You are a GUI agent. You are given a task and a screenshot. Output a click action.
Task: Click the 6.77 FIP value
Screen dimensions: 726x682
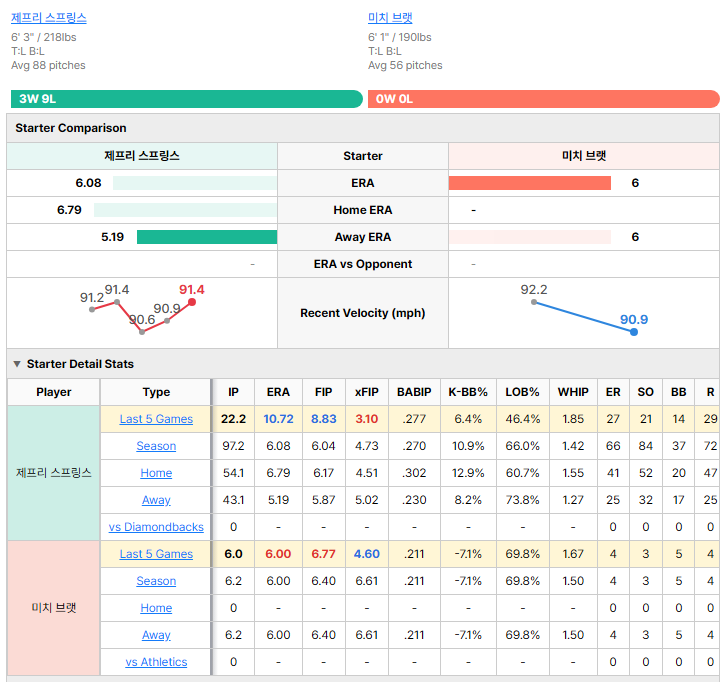(x=324, y=554)
